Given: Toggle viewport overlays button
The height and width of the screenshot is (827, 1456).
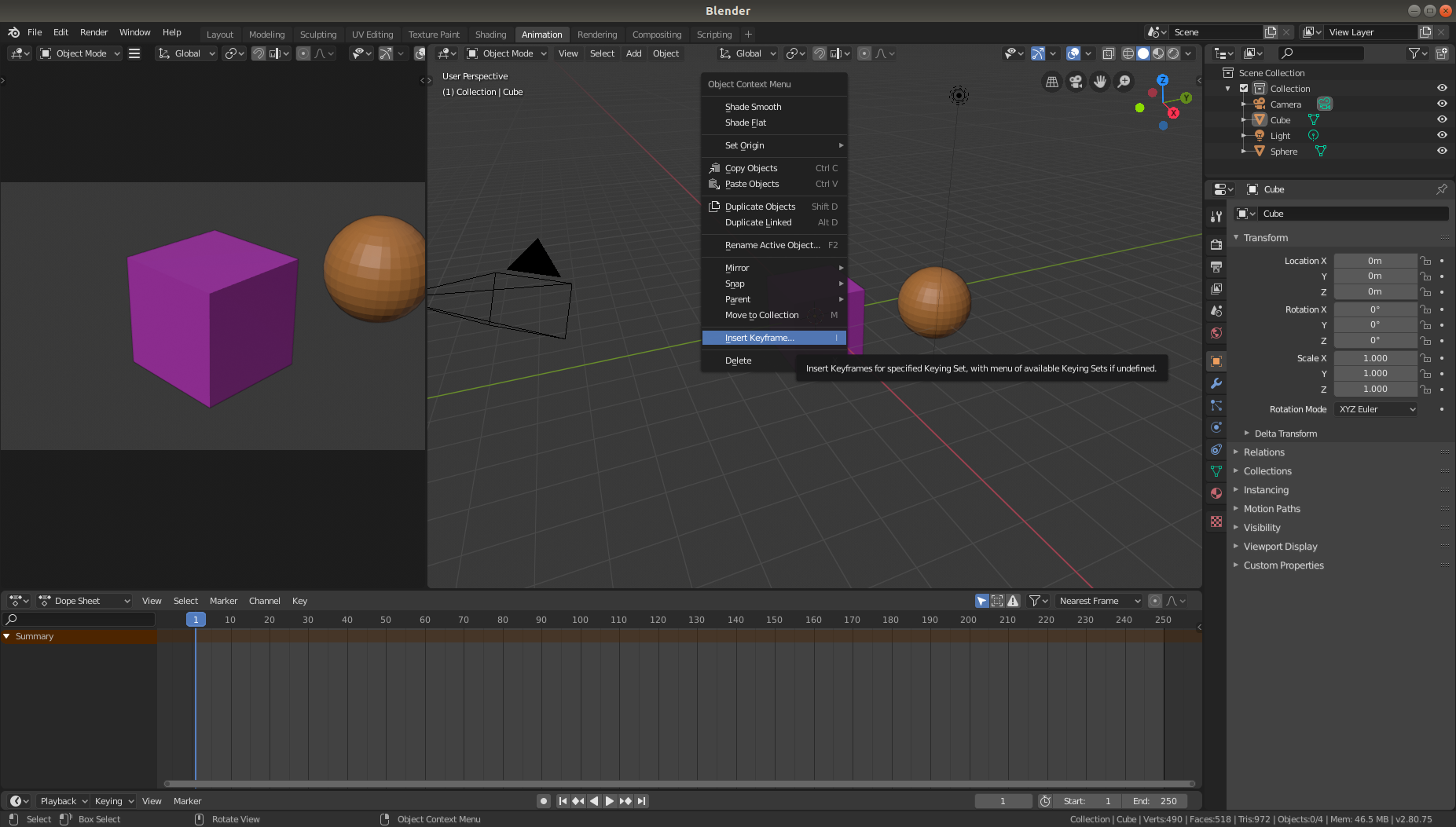Looking at the screenshot, I should point(1073,53).
